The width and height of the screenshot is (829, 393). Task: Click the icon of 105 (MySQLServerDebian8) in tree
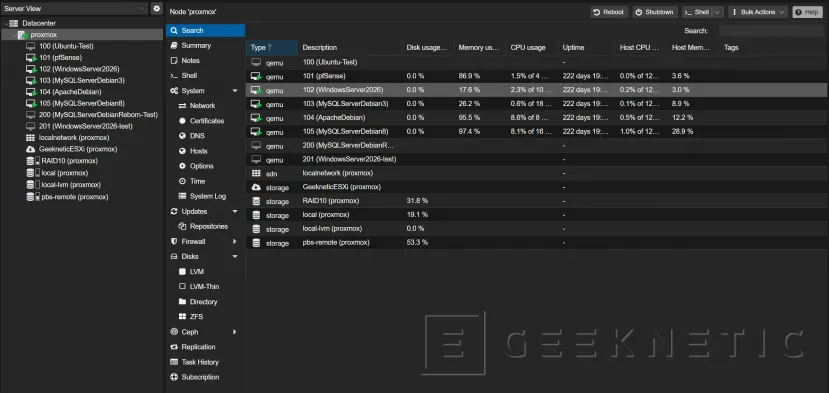click(31, 104)
